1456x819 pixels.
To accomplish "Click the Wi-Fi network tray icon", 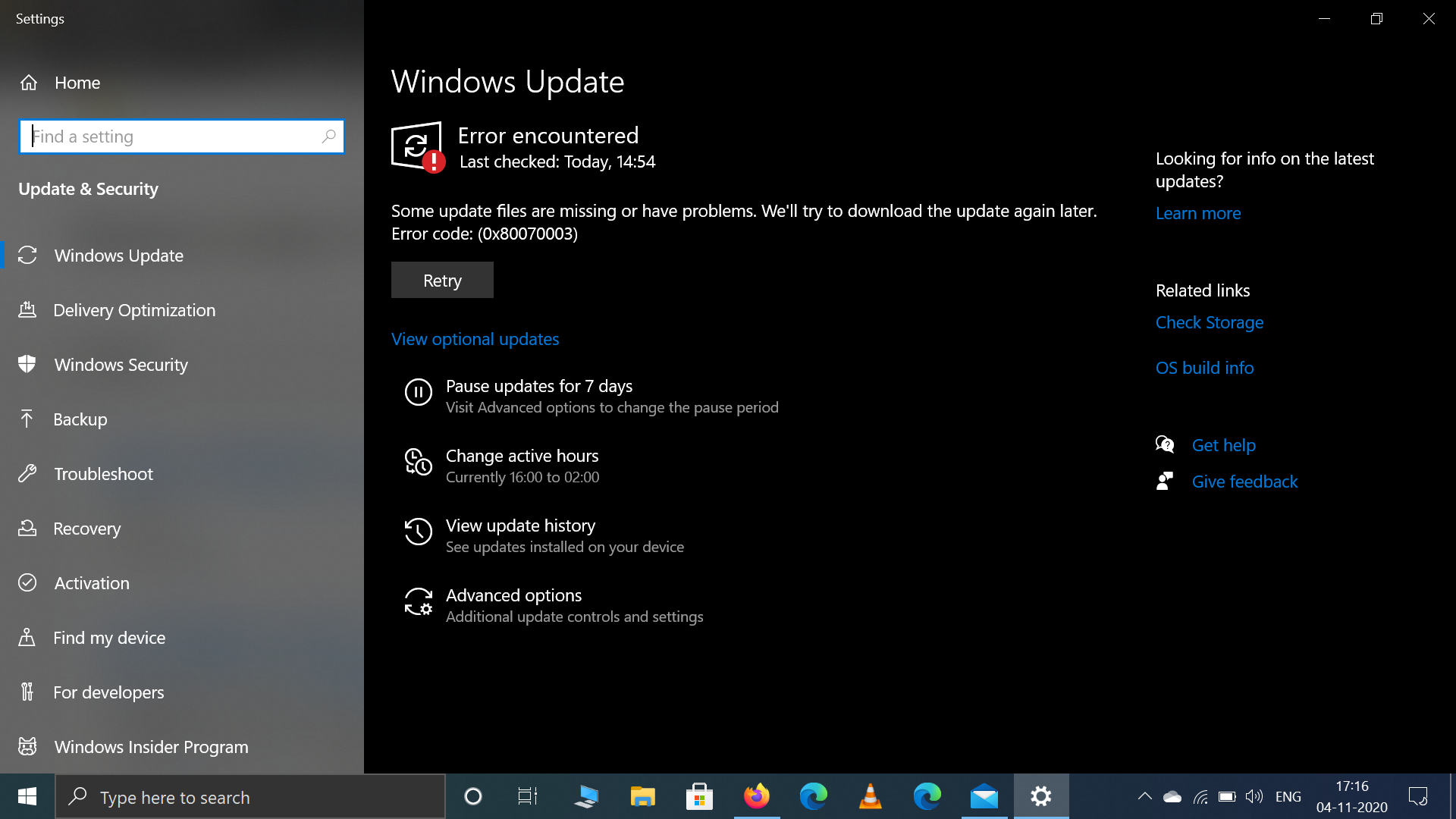I will (1200, 796).
